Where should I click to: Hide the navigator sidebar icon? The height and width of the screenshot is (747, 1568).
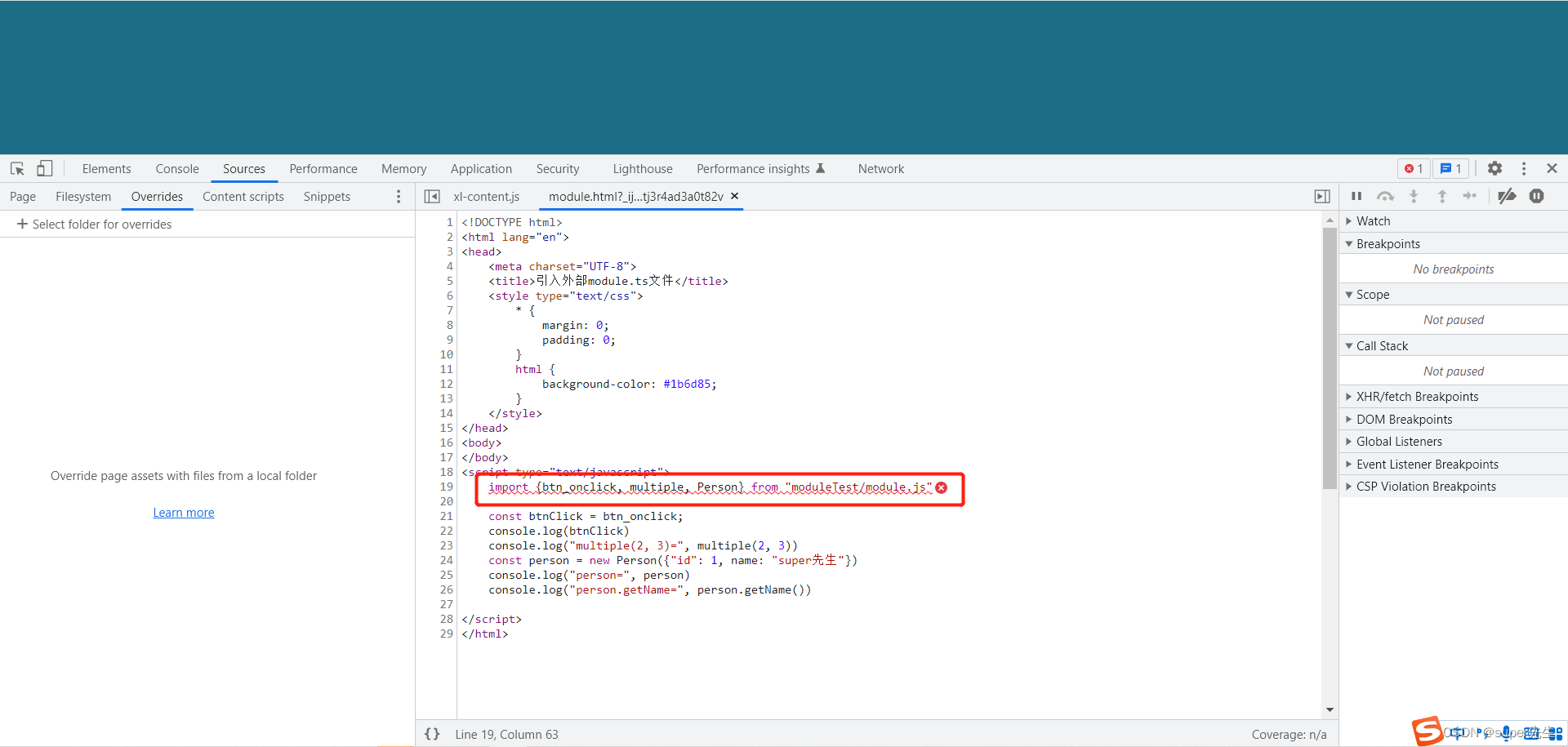(x=432, y=196)
